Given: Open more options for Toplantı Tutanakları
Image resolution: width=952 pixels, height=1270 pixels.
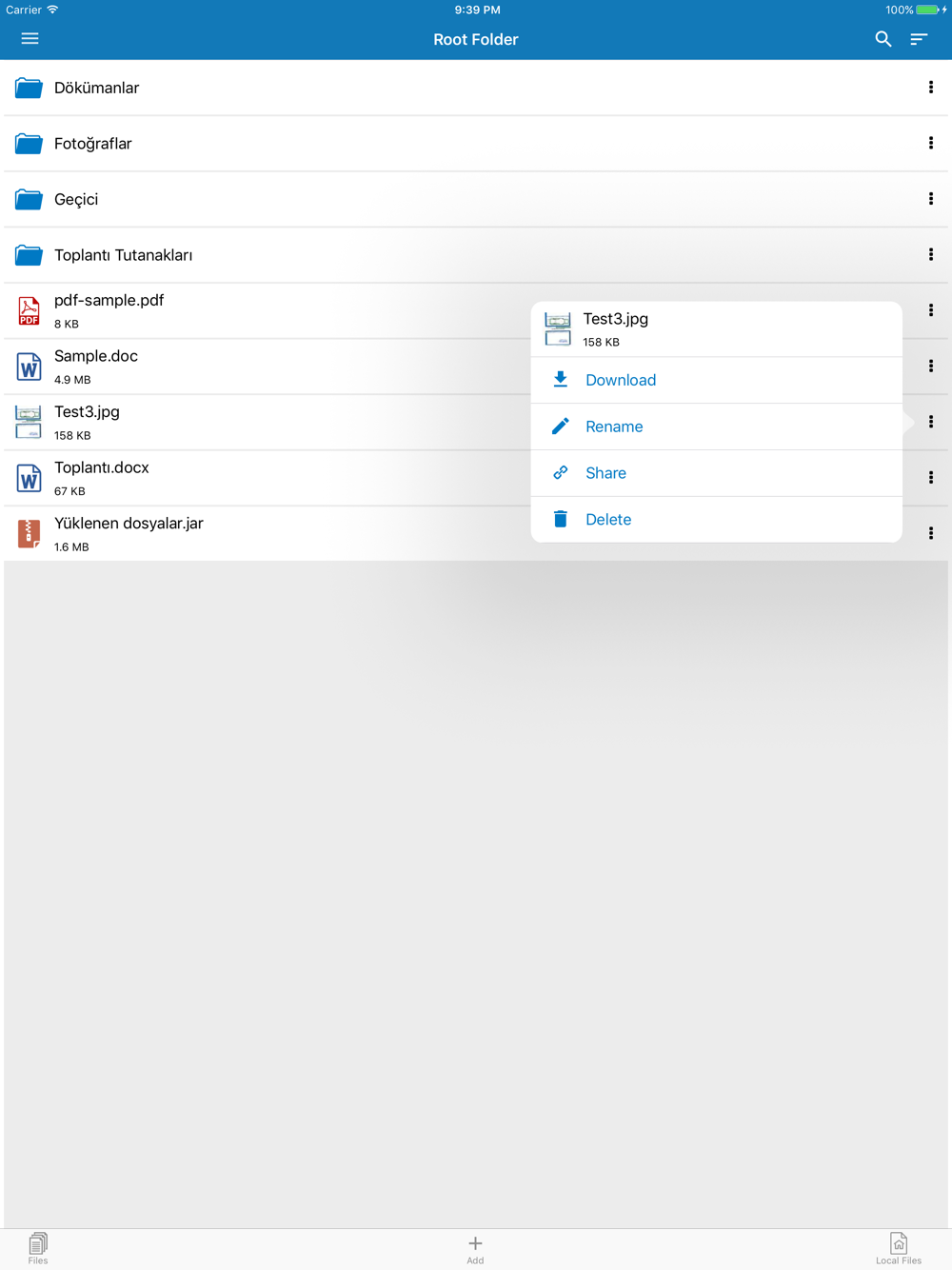Looking at the screenshot, I should tap(931, 255).
